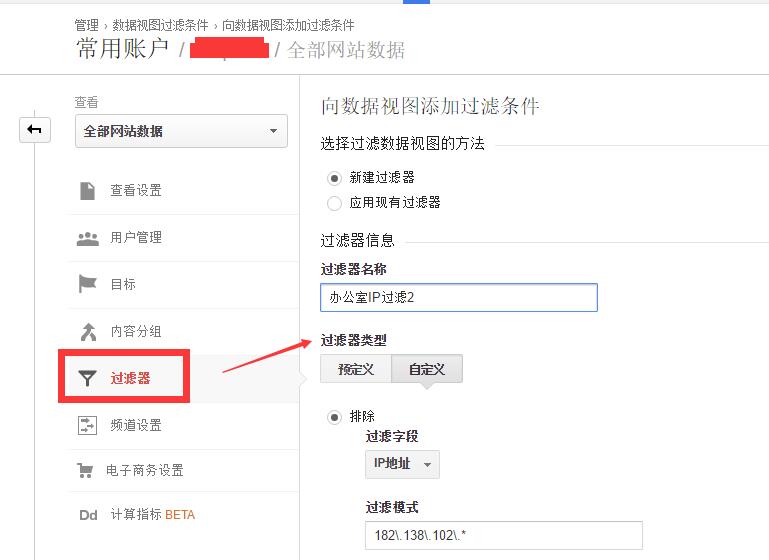Click the back arrow button

(x=35, y=130)
